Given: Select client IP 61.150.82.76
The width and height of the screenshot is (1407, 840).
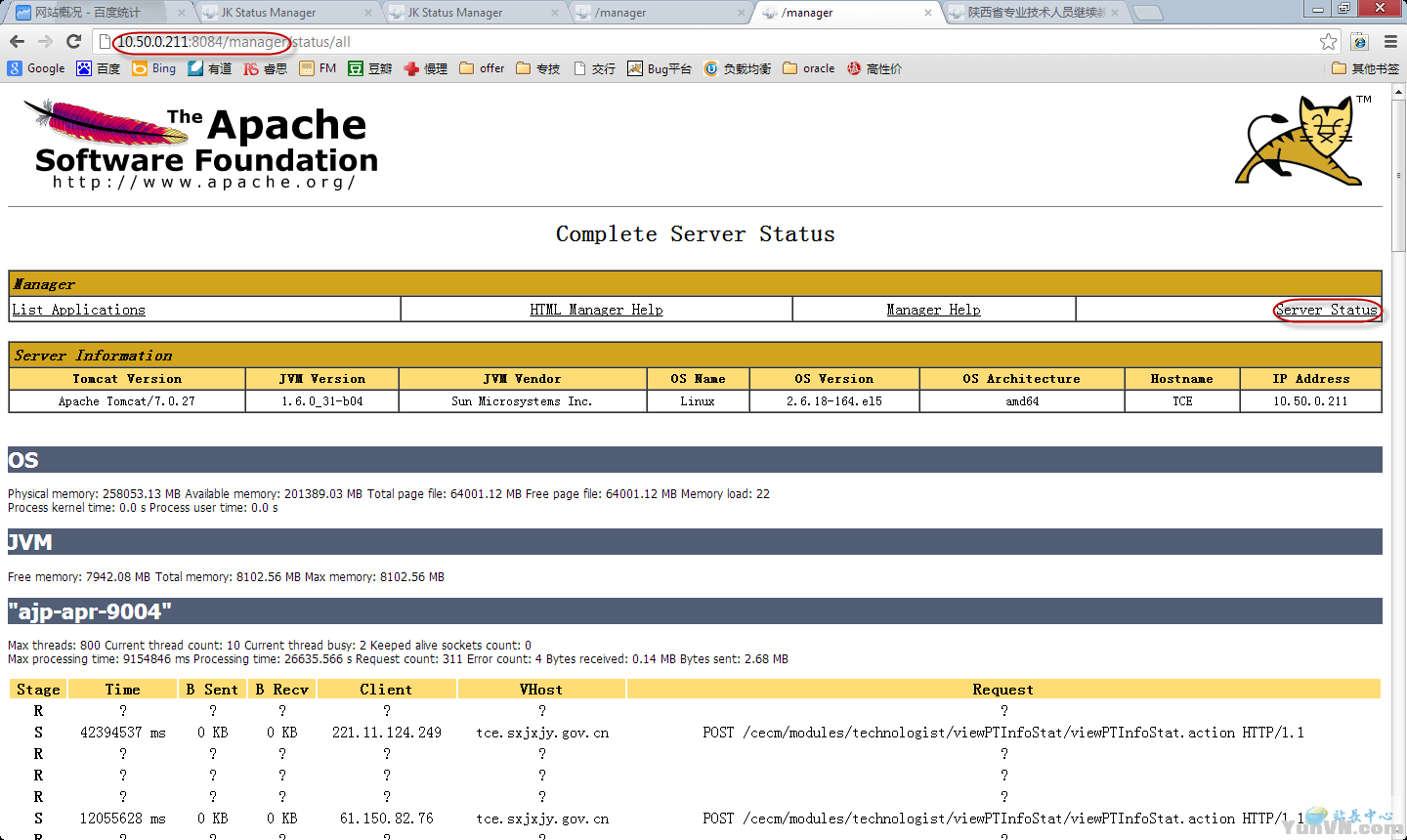Looking at the screenshot, I should 387,819.
